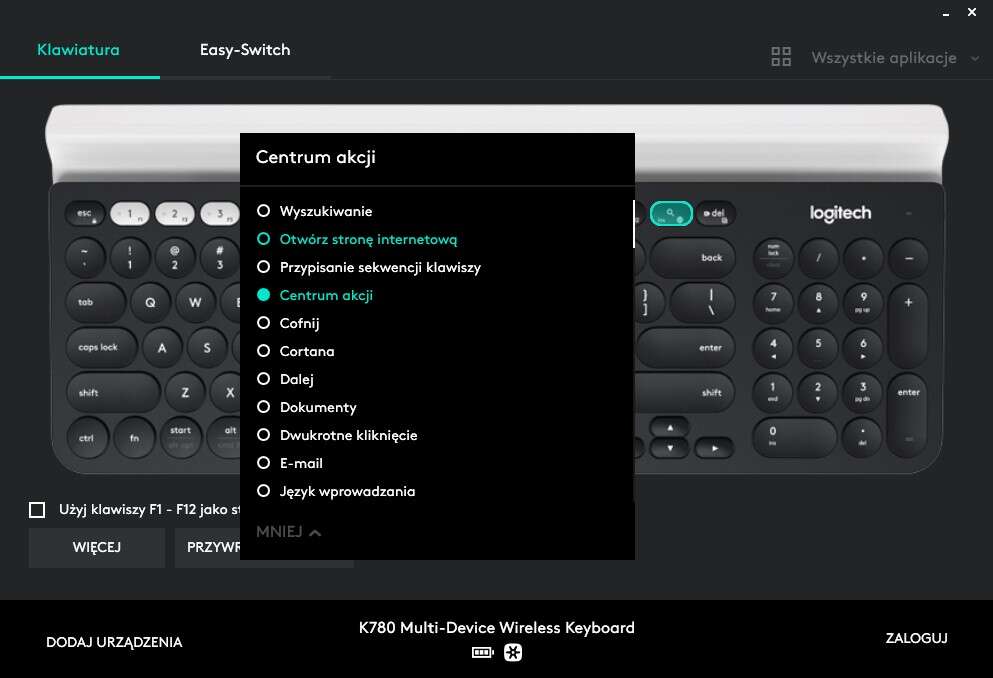Select the highlighted search key on the keyboard
The image size is (993, 678).
point(671,213)
